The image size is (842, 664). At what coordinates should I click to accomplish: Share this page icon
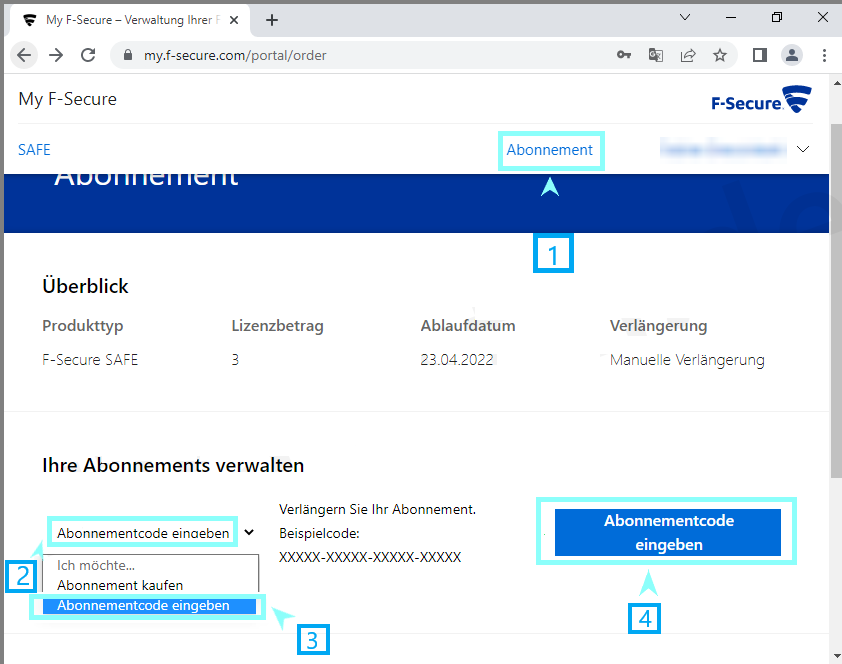coord(688,55)
